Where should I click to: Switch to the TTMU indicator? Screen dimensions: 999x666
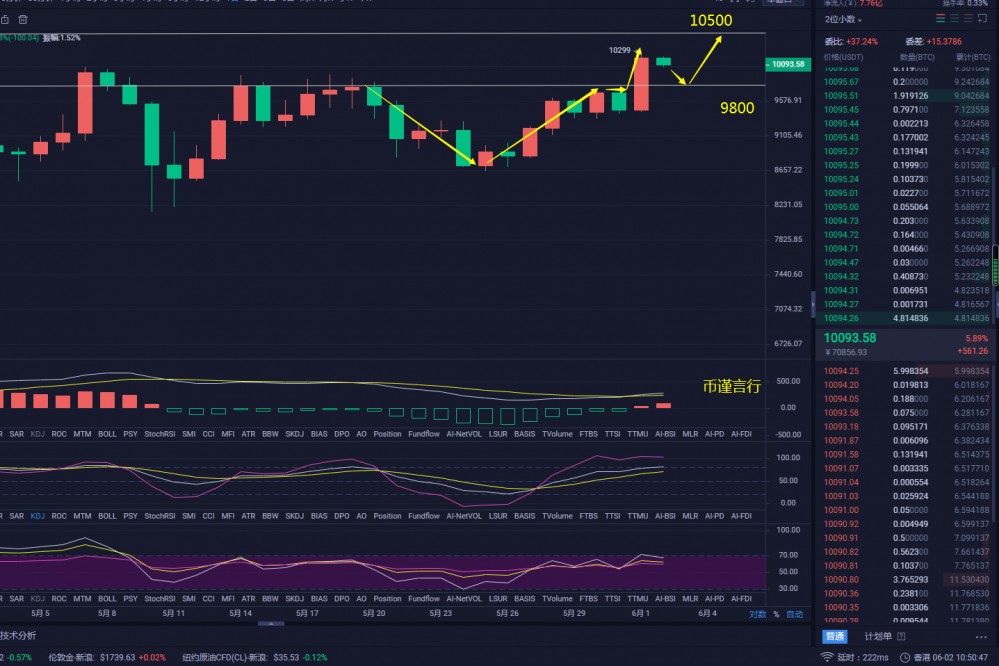point(638,433)
